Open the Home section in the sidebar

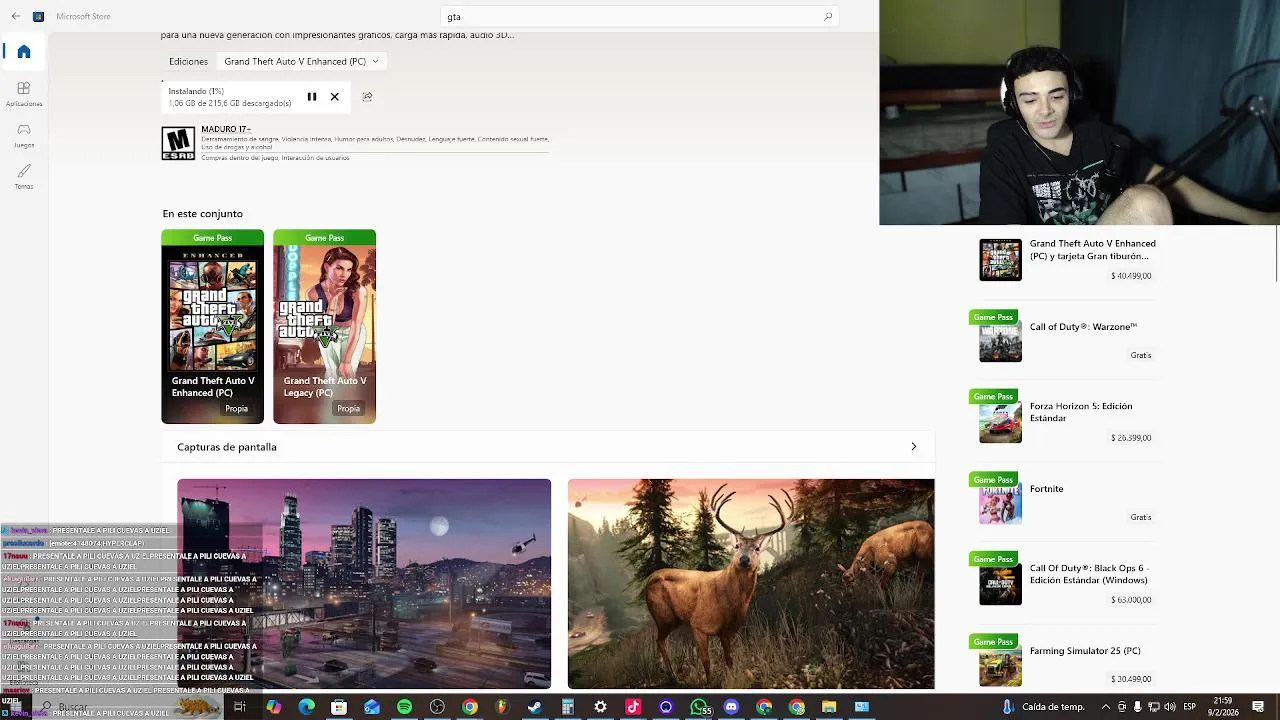(x=24, y=52)
